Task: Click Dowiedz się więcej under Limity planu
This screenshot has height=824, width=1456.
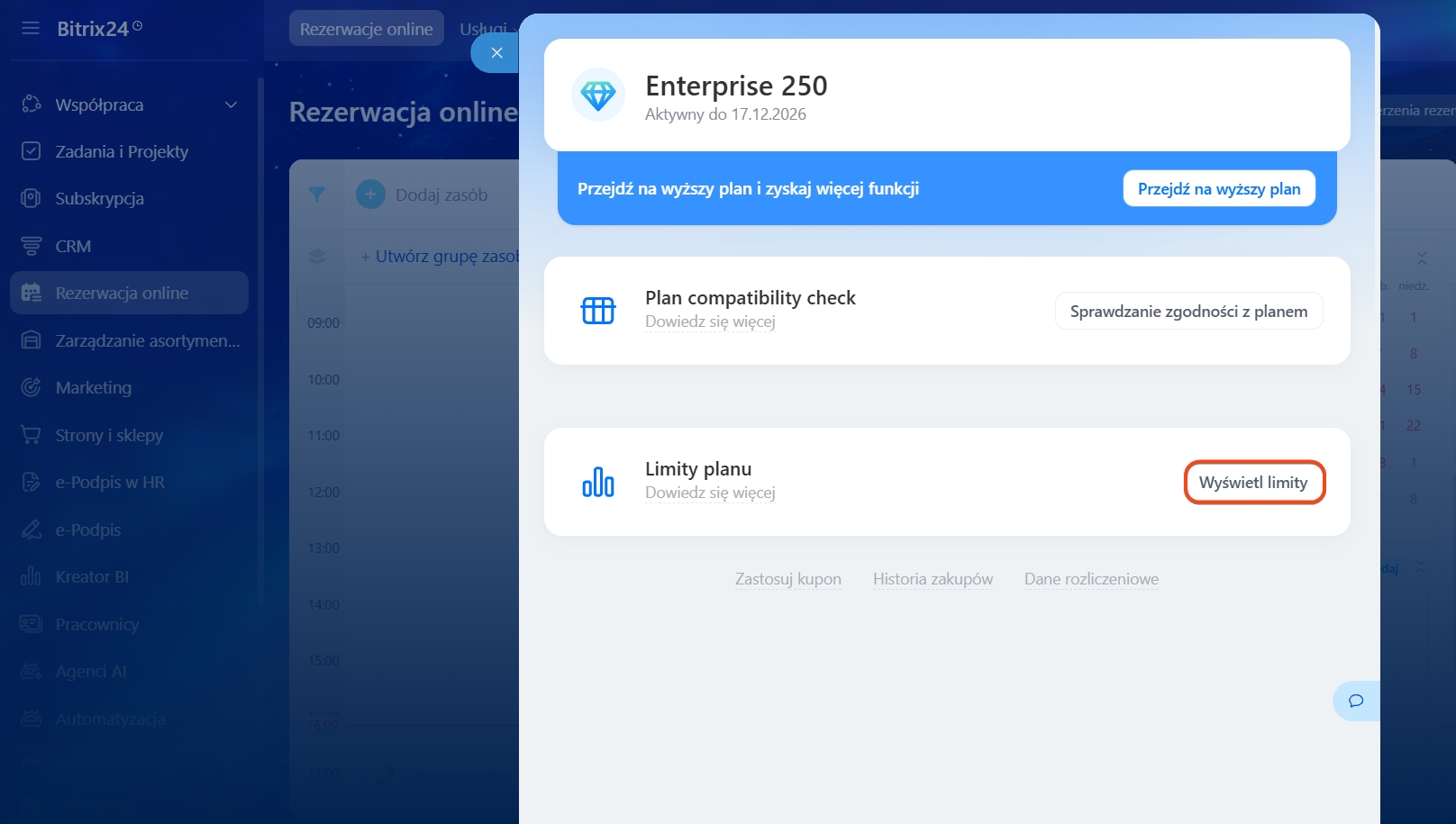Action: point(710,493)
